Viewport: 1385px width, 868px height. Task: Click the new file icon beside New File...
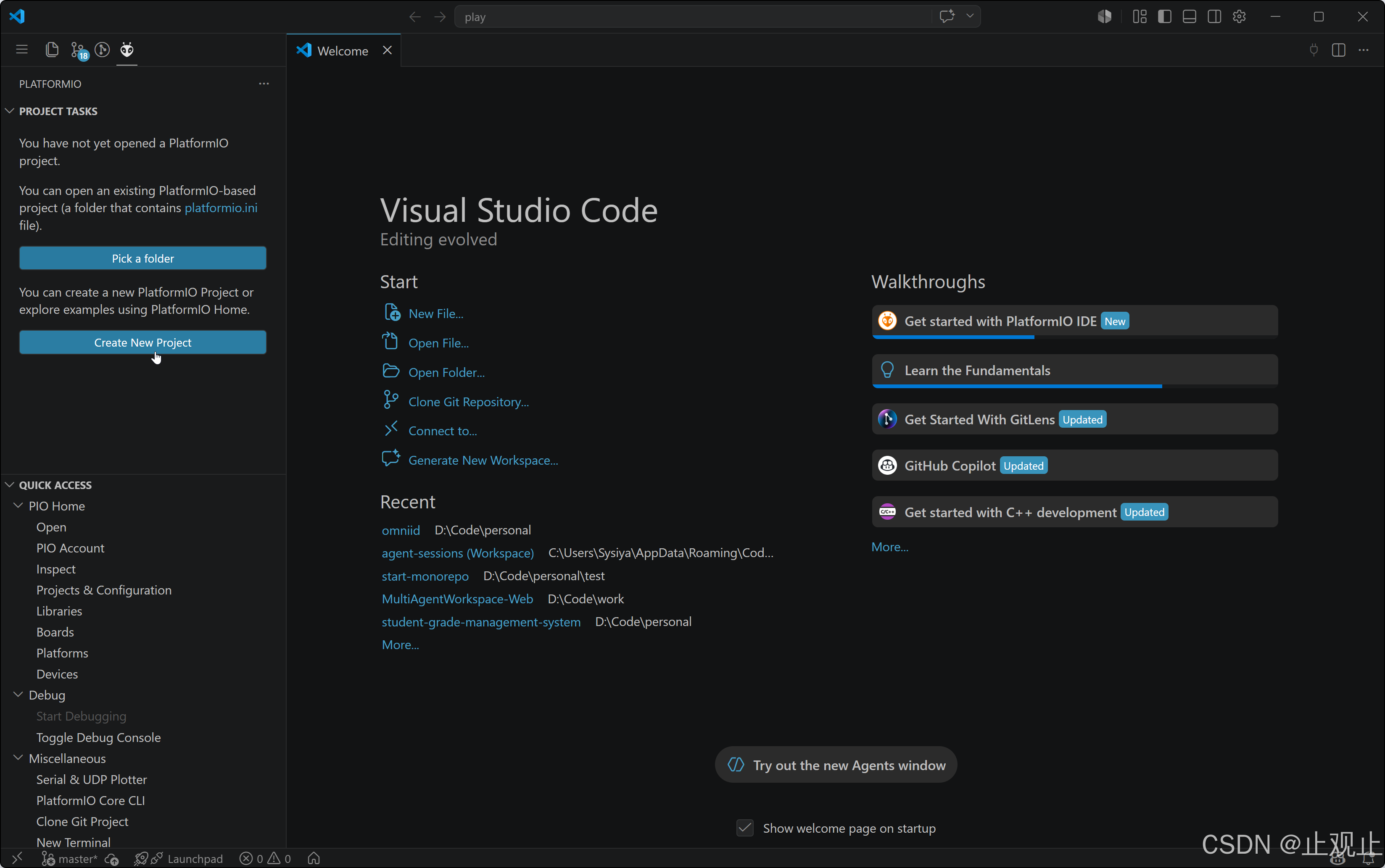click(x=392, y=313)
